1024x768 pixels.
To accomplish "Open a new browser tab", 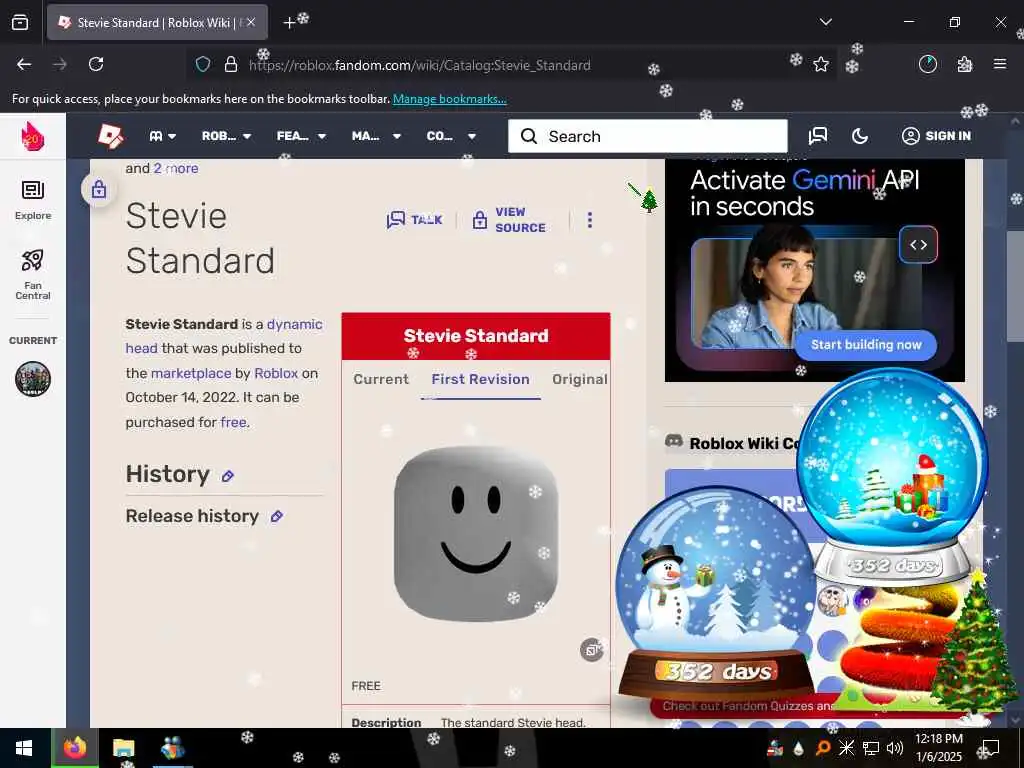I will tap(289, 23).
